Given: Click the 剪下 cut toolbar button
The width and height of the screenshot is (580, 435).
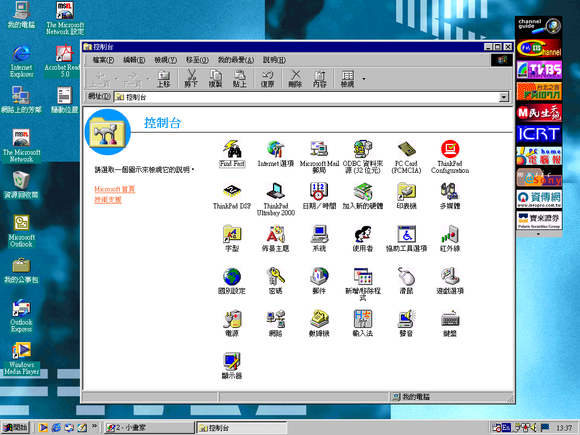Looking at the screenshot, I should pos(191,79).
